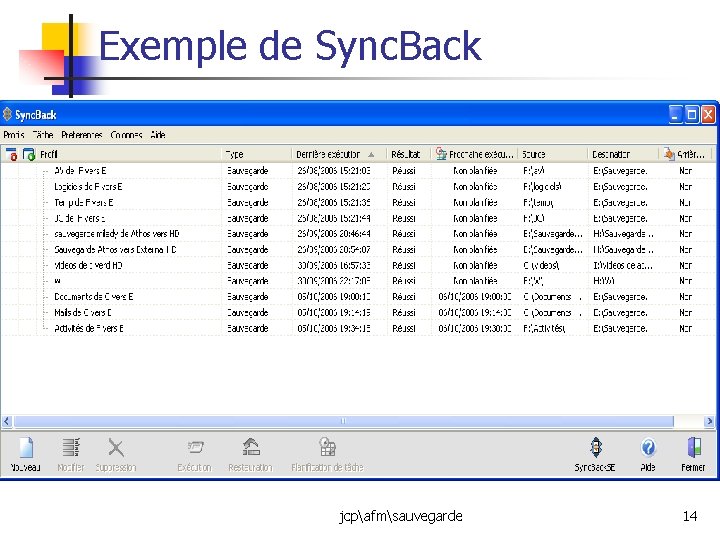Click scrollbar left arrow
This screenshot has height=540, width=720.
7,421
